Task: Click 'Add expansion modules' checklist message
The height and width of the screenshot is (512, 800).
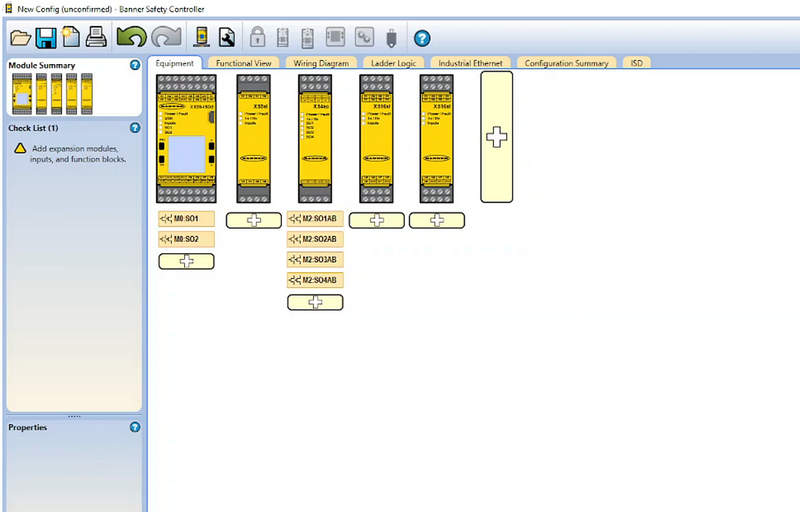Action: [x=78, y=153]
